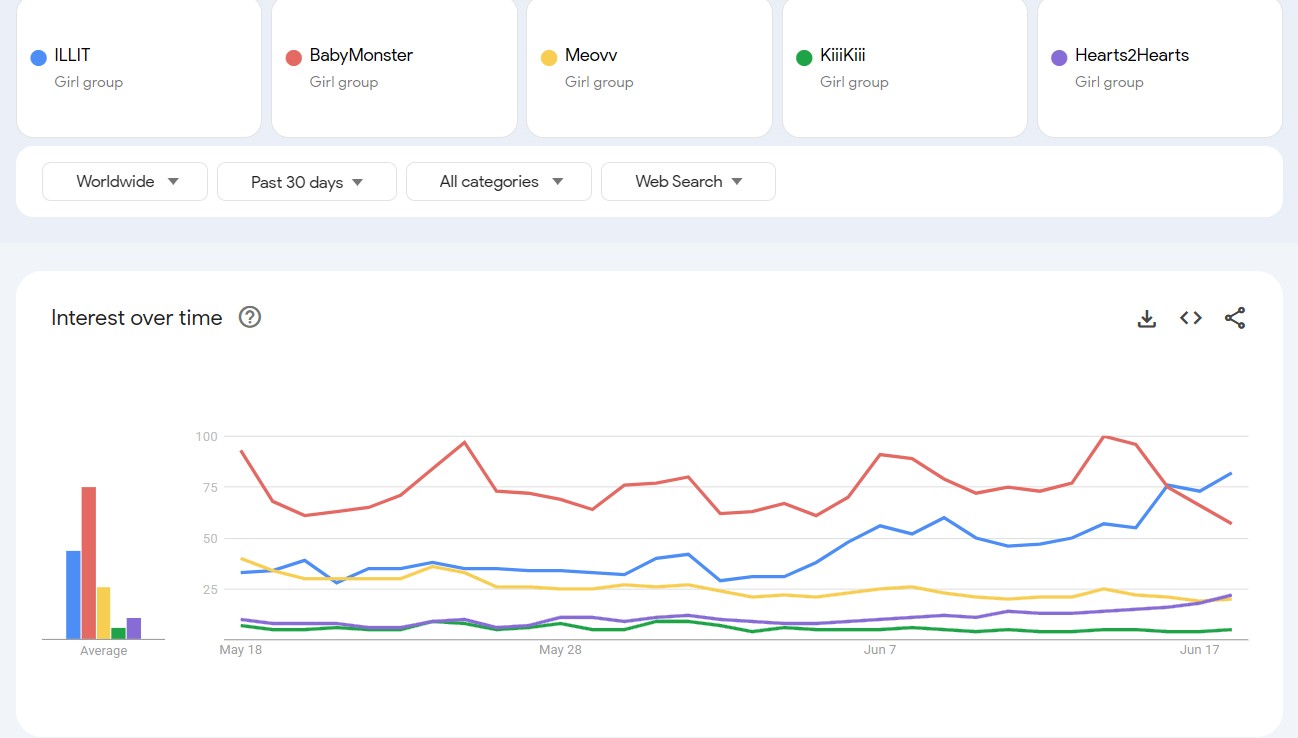Click the purple Hearts2Hearts average bar
The image size is (1298, 738).
pos(133,628)
